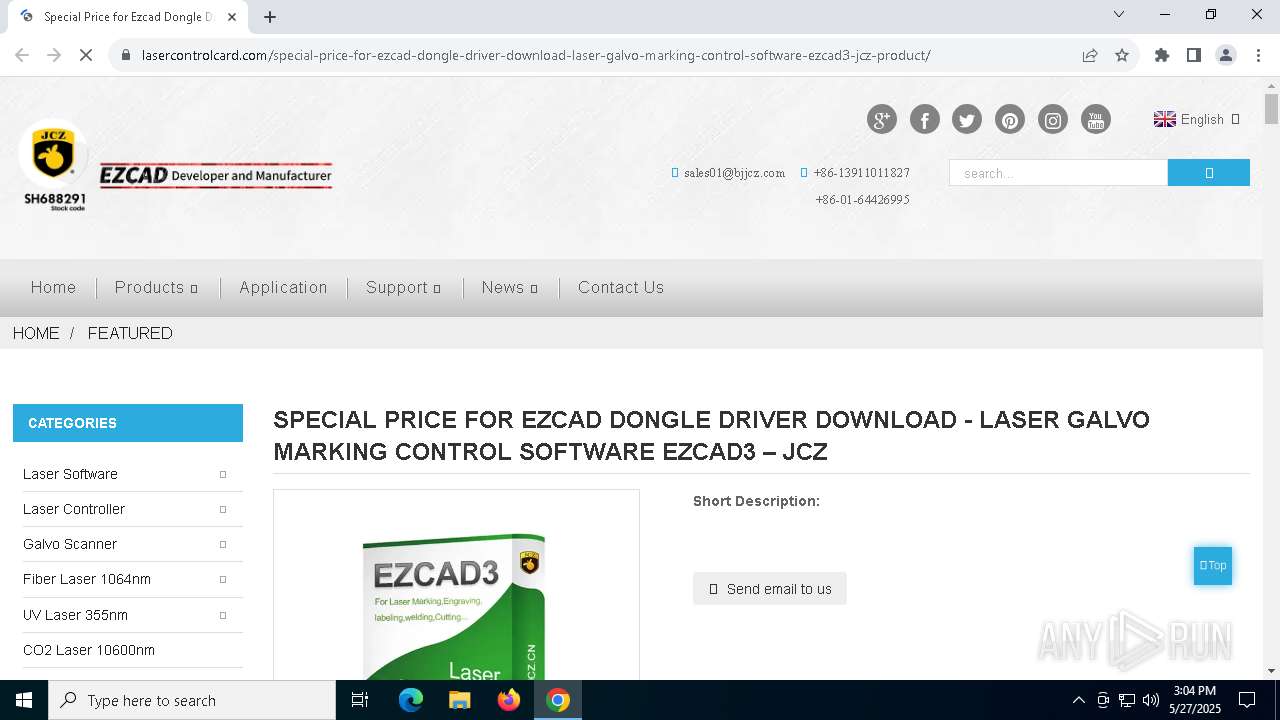The height and width of the screenshot is (720, 1280).
Task: Launch Firefox from the taskbar
Action: tap(509, 700)
